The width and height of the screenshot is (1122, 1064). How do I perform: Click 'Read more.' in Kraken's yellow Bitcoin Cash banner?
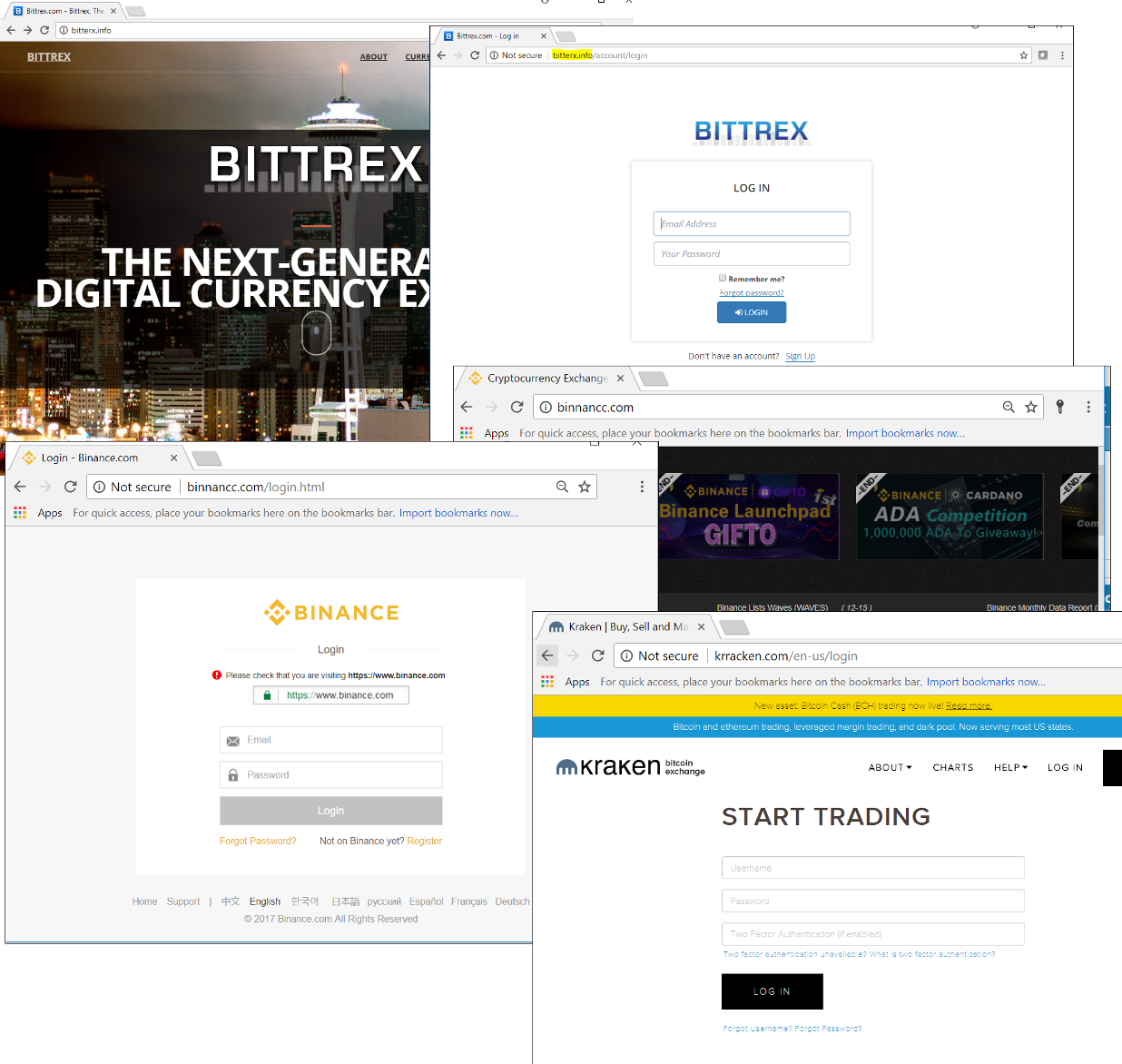[969, 705]
